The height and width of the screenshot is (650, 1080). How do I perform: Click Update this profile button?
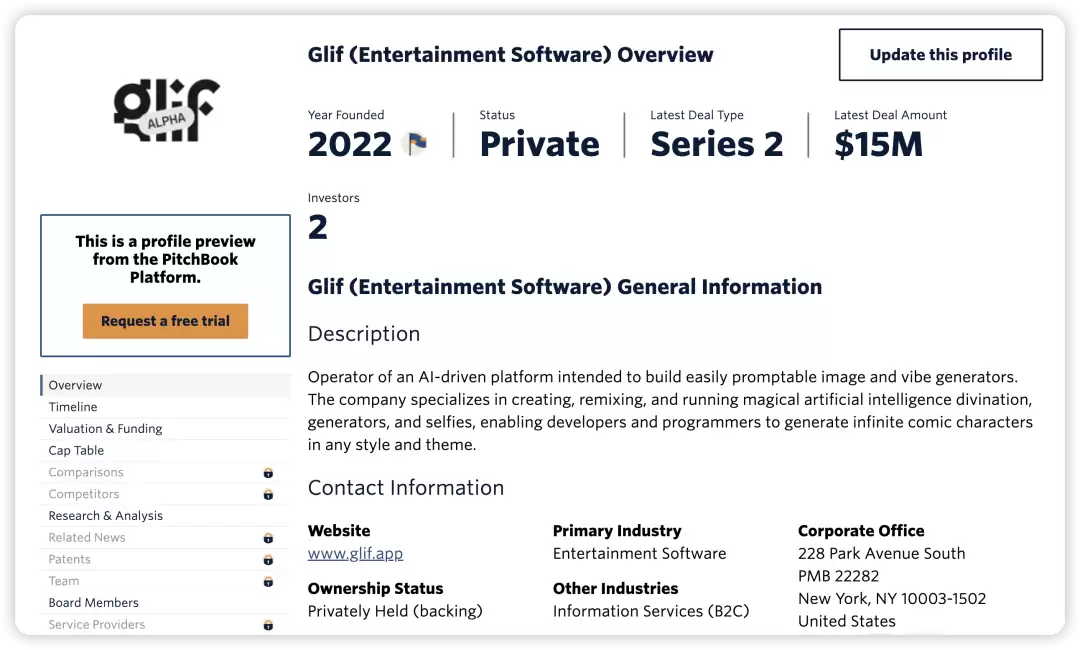click(940, 54)
